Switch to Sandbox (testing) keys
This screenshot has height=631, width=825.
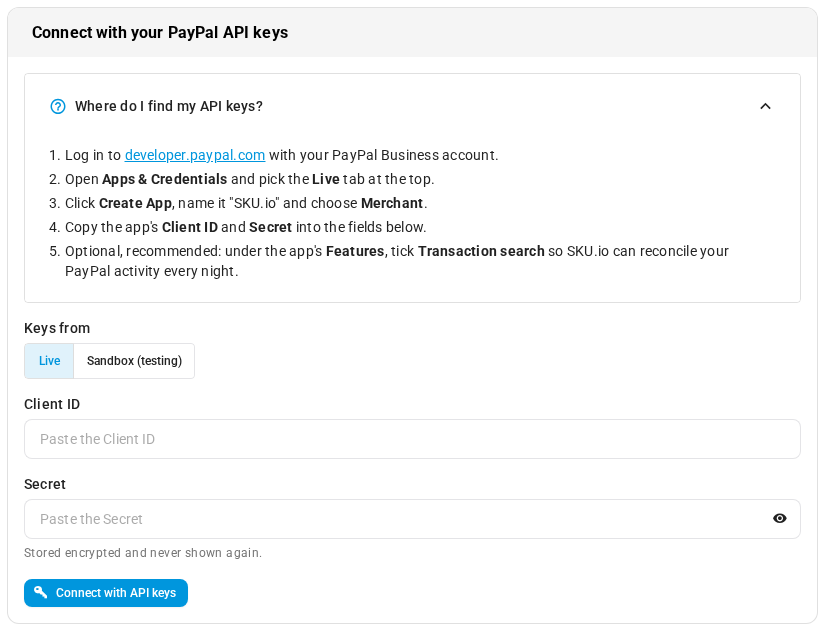tap(134, 361)
